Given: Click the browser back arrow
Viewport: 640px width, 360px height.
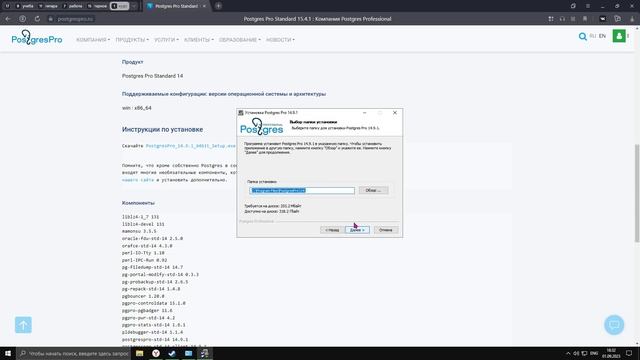Looking at the screenshot, I should pyautogui.click(x=8, y=19).
